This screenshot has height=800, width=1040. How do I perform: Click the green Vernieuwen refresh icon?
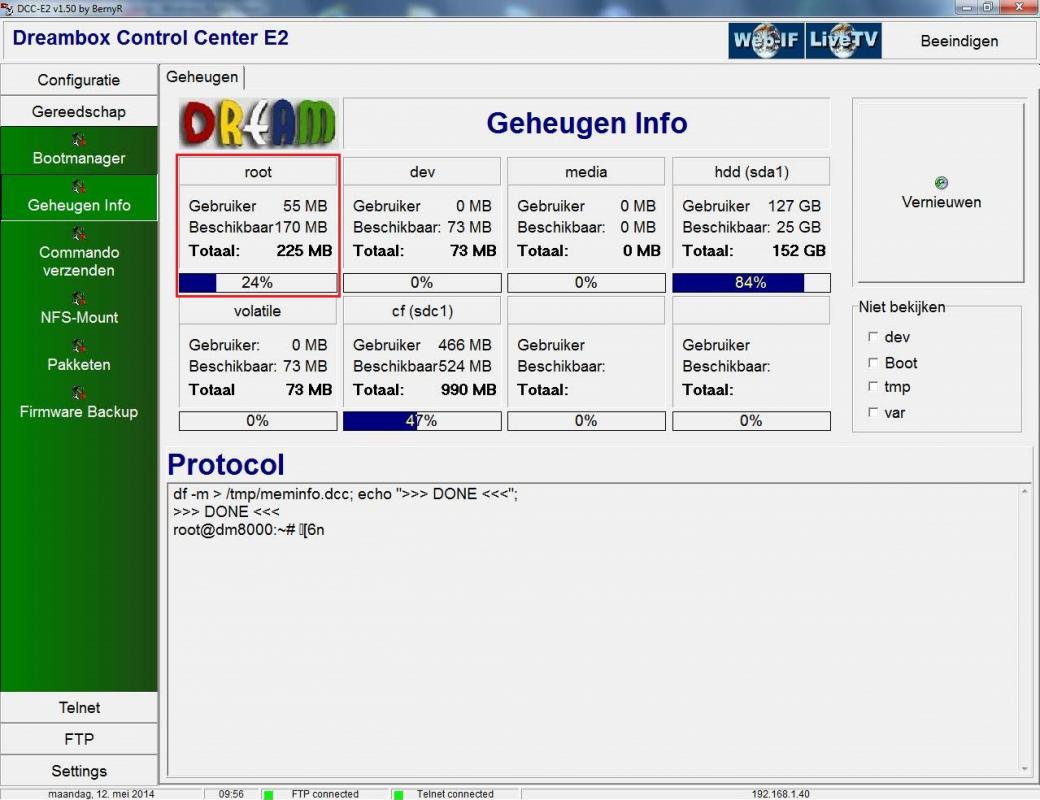[x=941, y=183]
